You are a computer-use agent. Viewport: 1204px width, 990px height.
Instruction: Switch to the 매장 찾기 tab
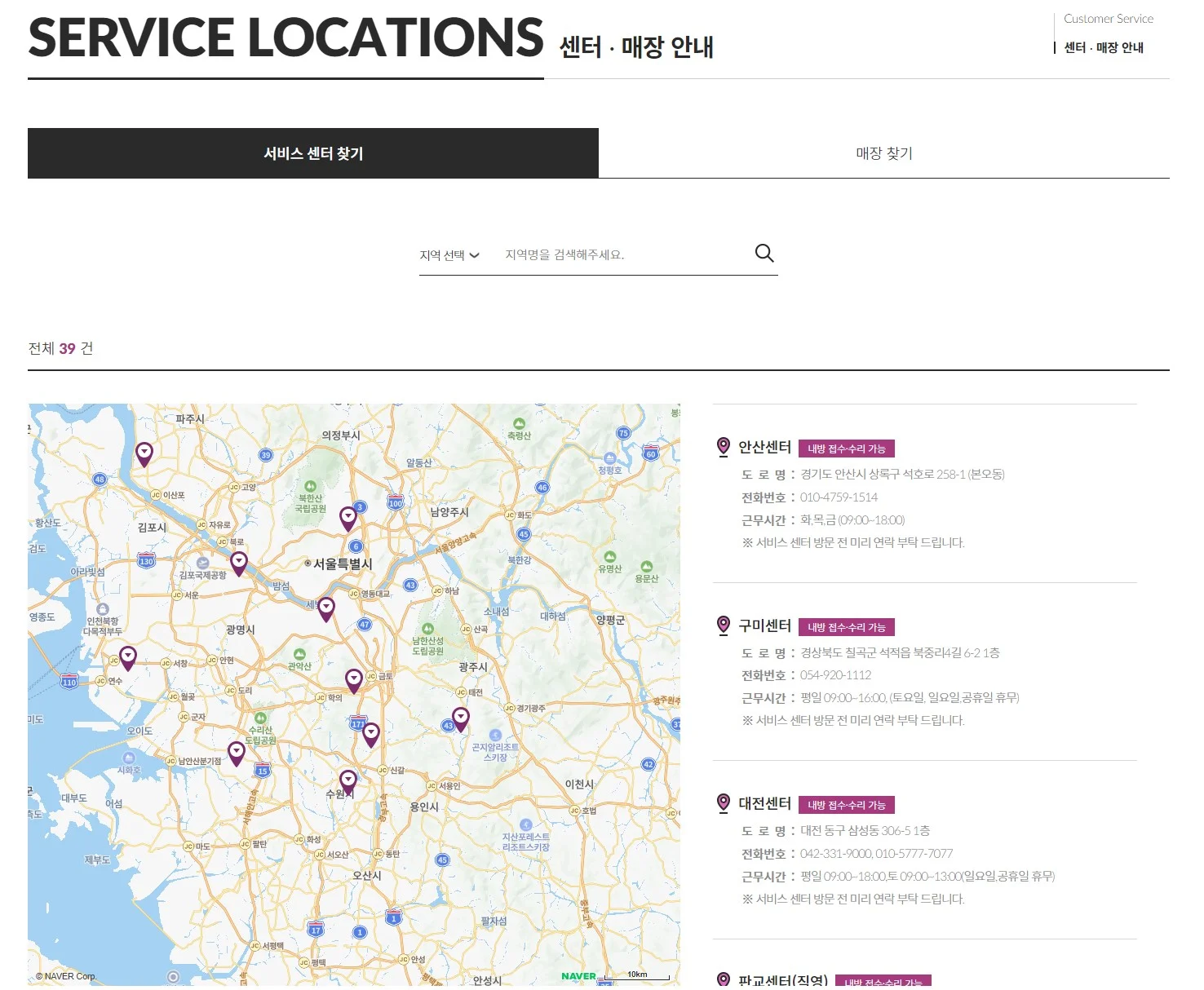pos(884,153)
